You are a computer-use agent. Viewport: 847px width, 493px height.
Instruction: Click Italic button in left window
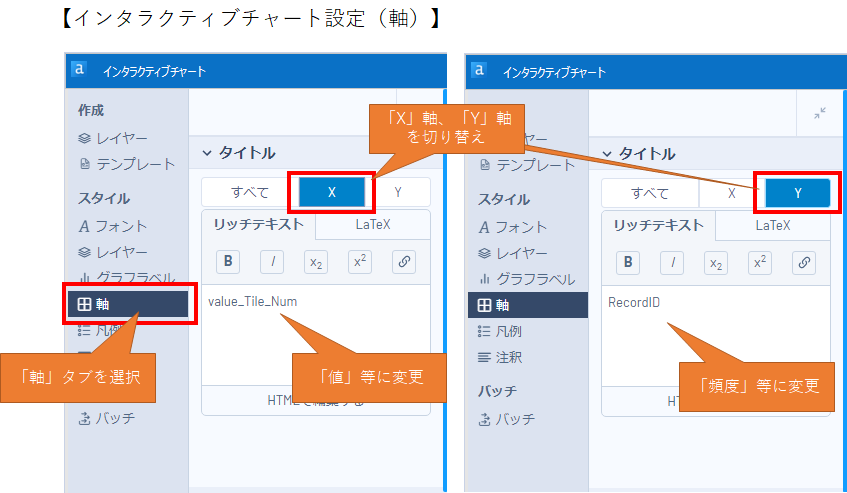272,262
